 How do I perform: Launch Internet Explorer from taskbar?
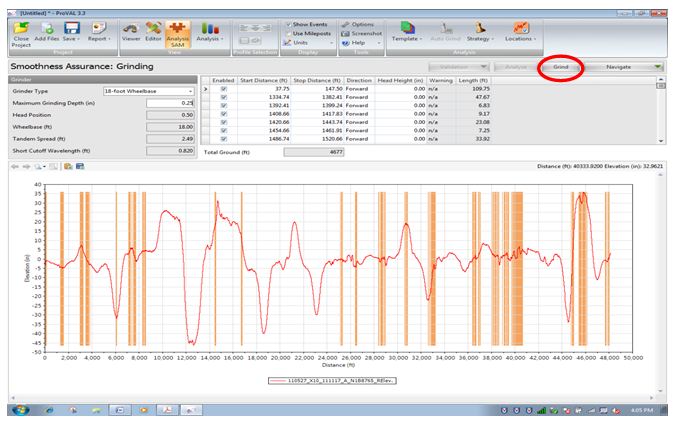(x=48, y=410)
